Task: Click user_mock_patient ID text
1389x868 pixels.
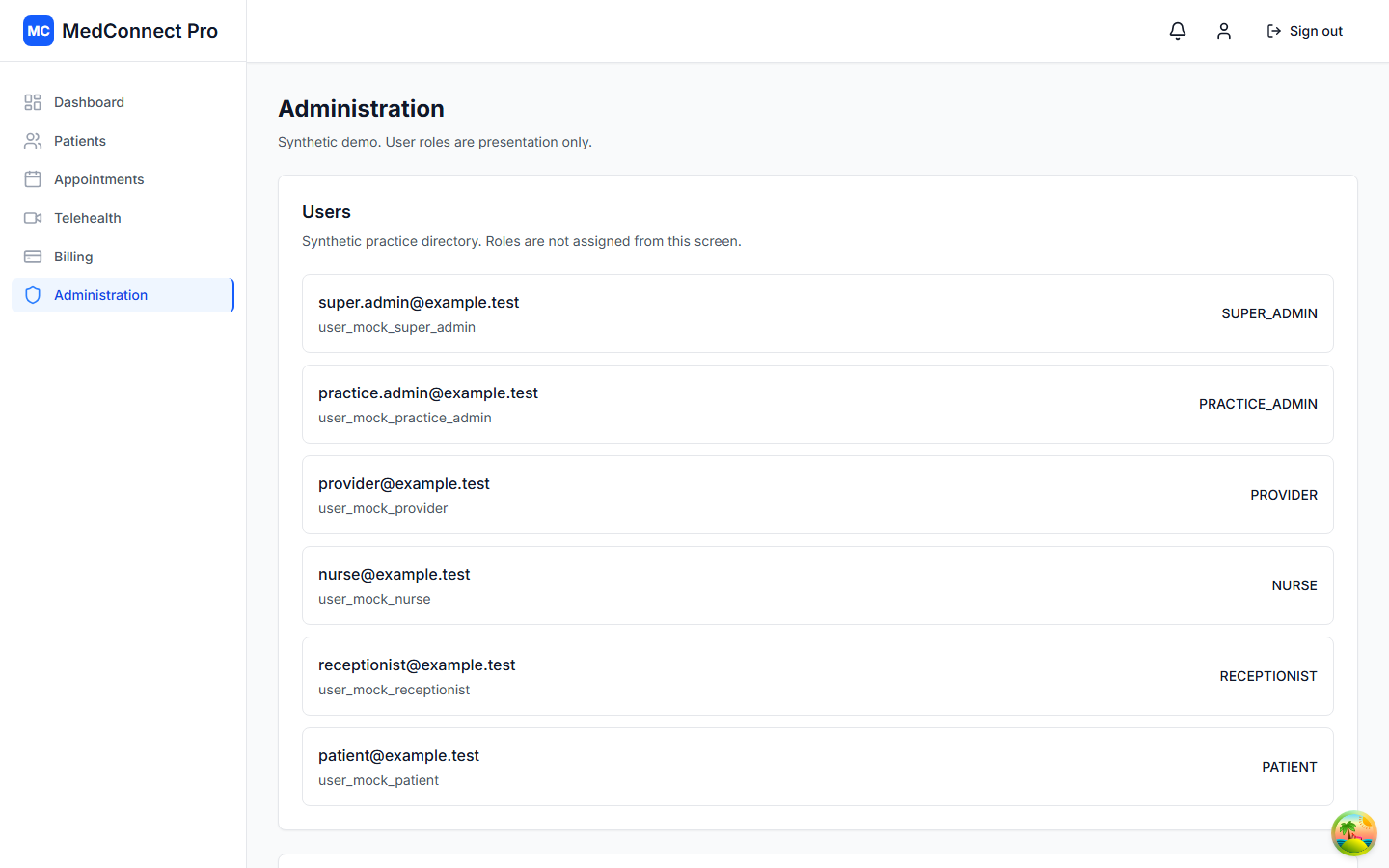Action: tap(378, 780)
